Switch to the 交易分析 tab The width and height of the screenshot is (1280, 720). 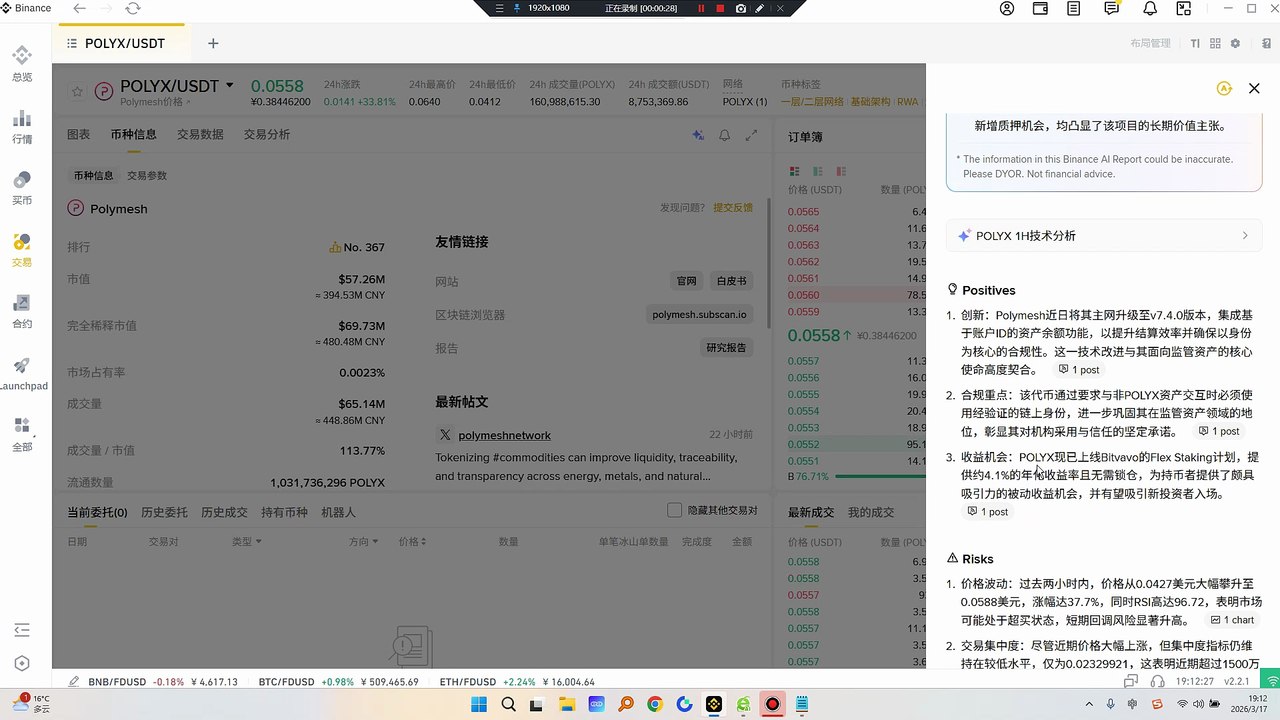(267, 134)
